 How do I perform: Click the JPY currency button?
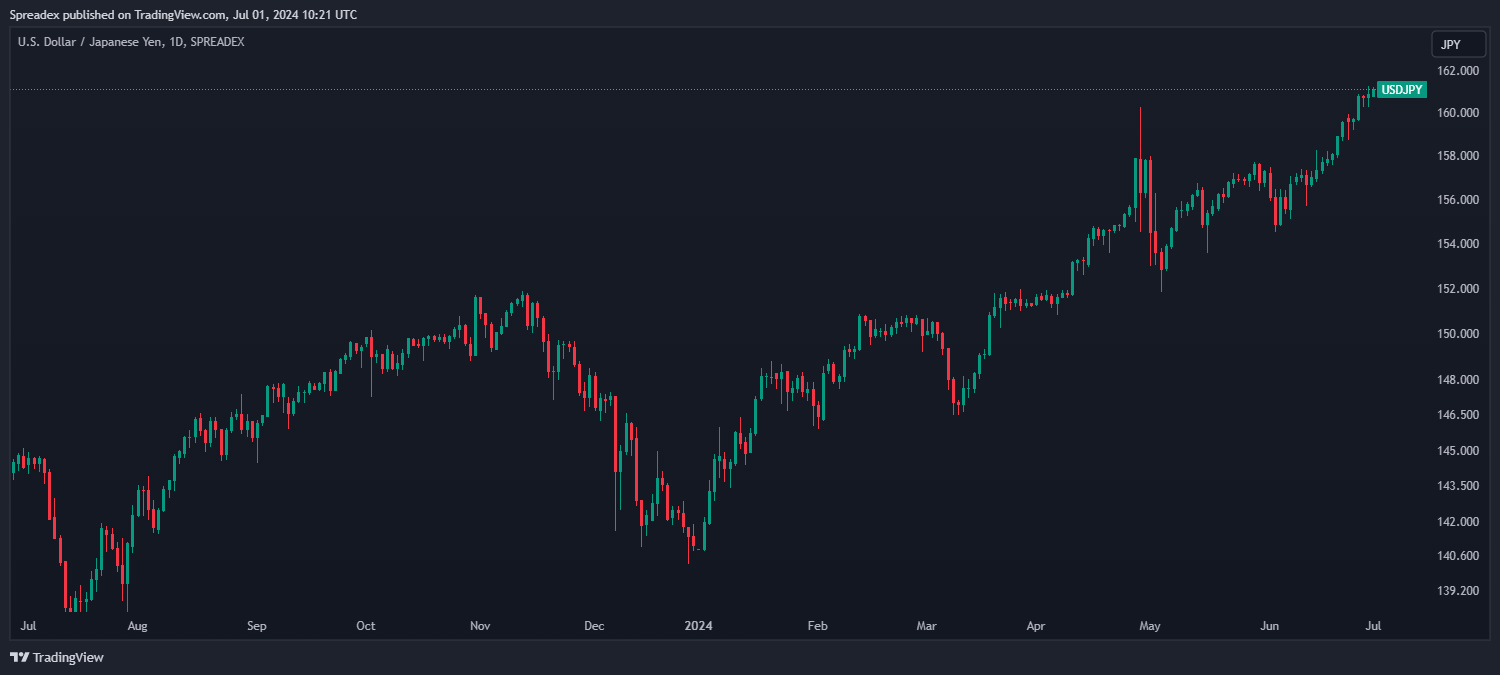point(1458,44)
